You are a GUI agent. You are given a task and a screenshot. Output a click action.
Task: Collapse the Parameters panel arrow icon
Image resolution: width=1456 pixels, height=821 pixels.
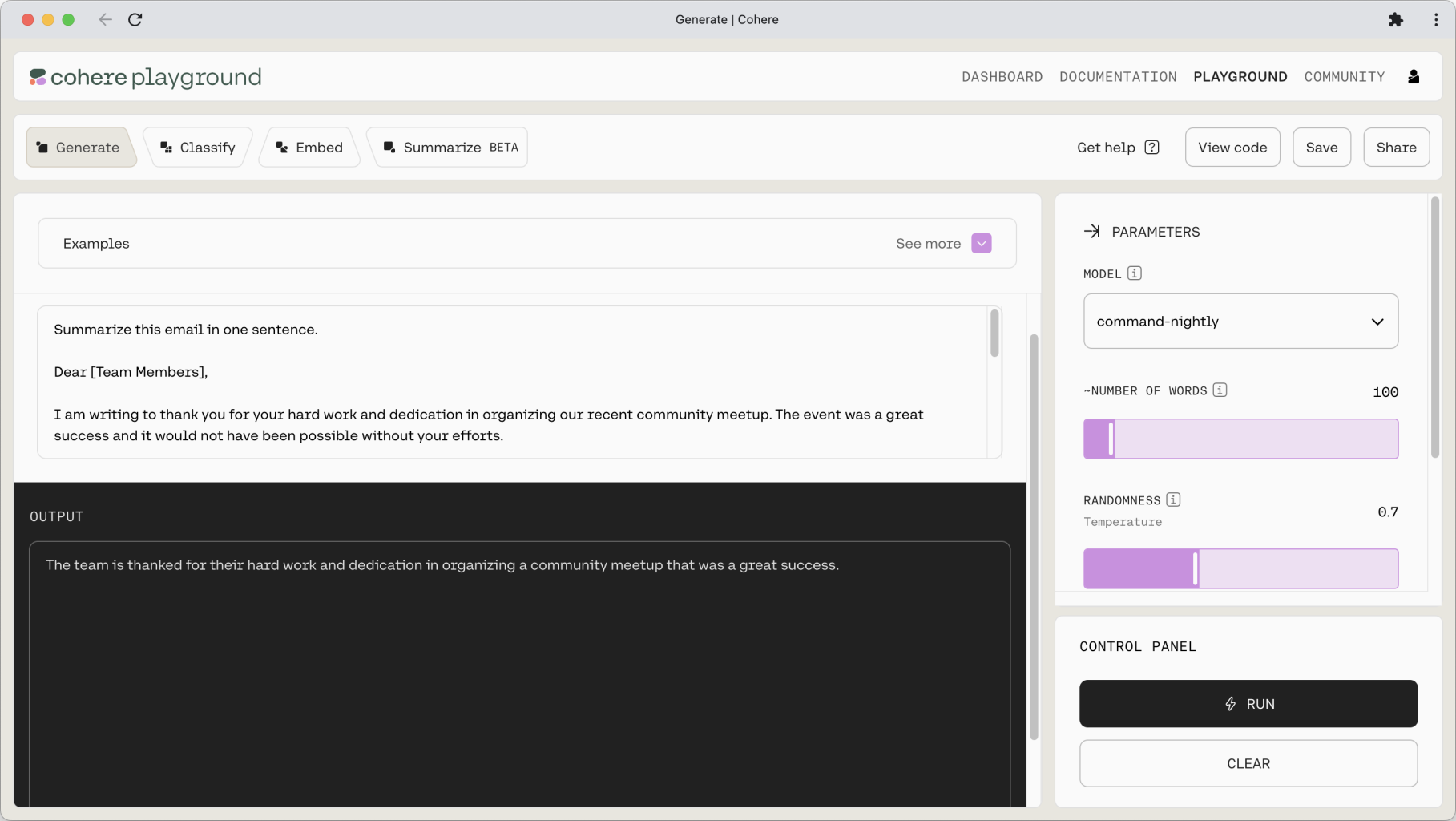coord(1091,232)
